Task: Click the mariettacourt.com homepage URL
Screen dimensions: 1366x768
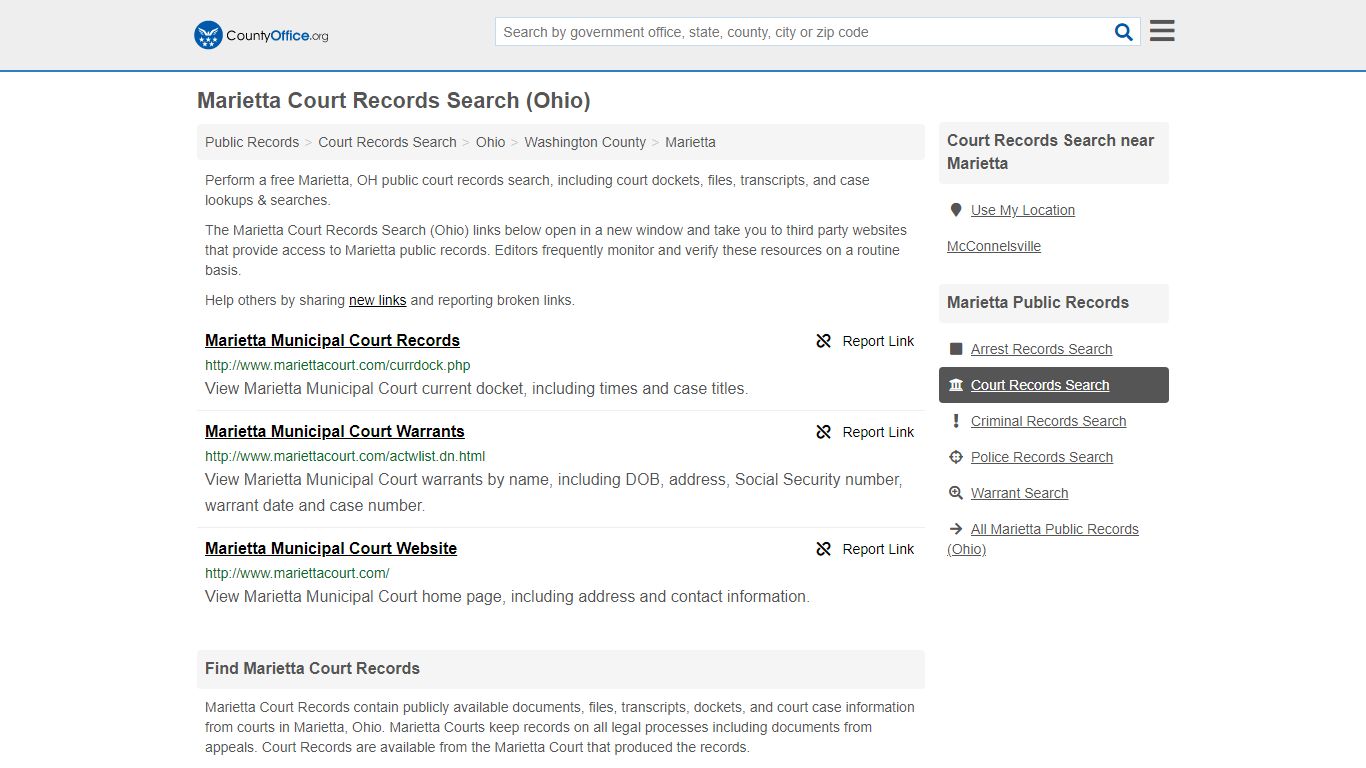Action: [x=297, y=573]
